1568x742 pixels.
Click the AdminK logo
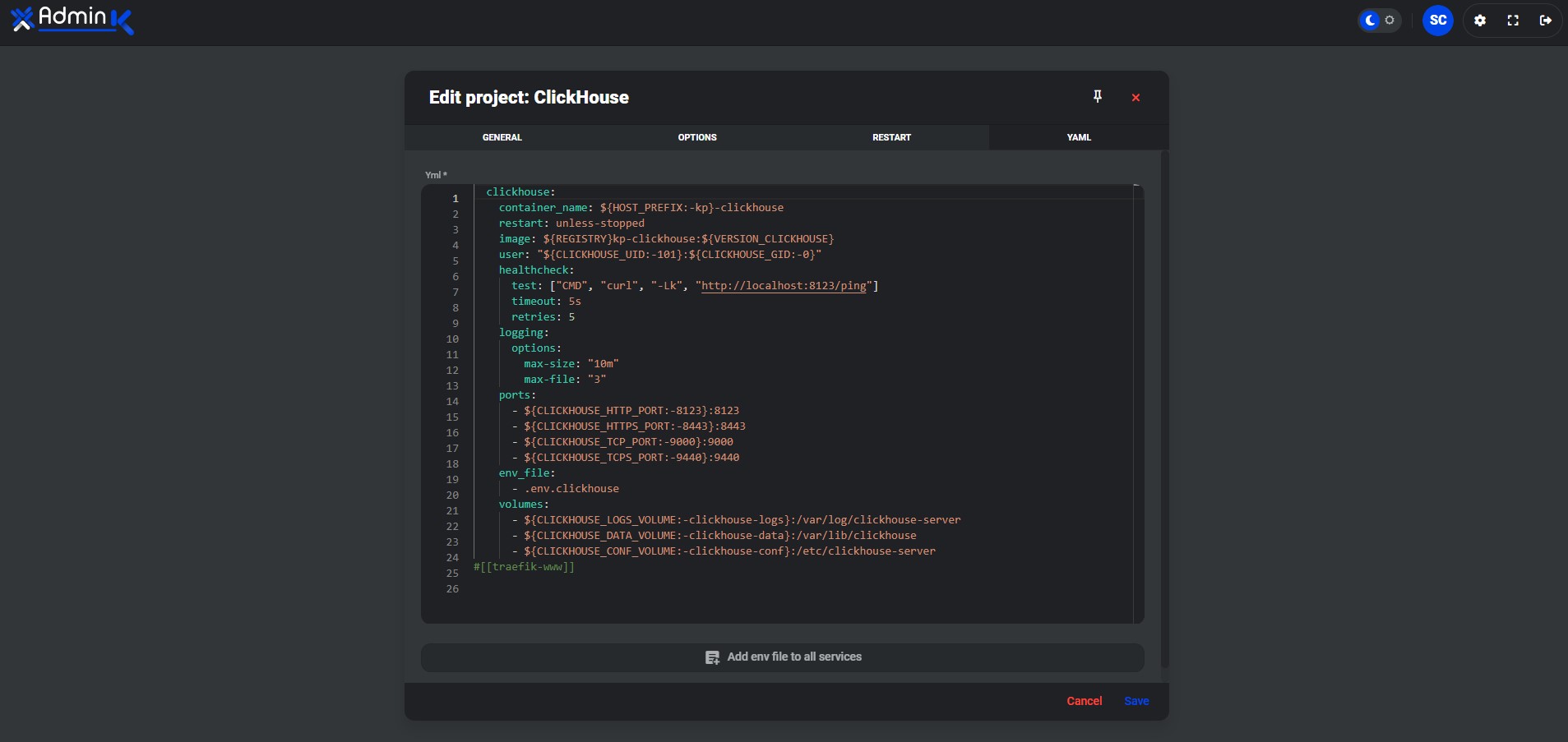tap(72, 20)
